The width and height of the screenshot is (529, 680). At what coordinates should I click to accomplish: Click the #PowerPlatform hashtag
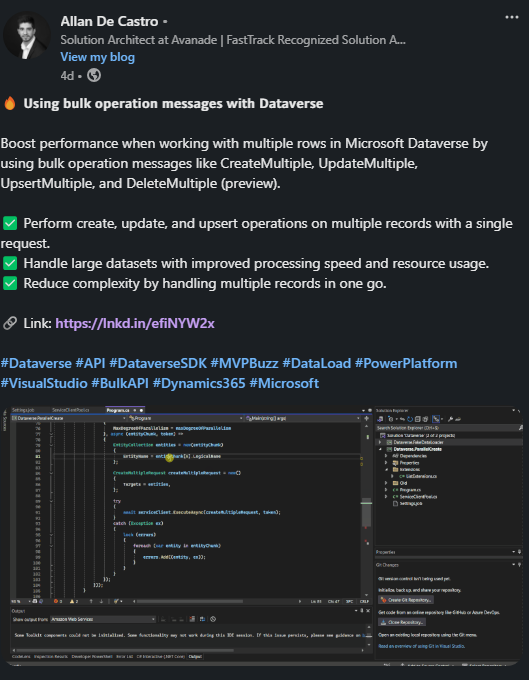[x=406, y=363]
